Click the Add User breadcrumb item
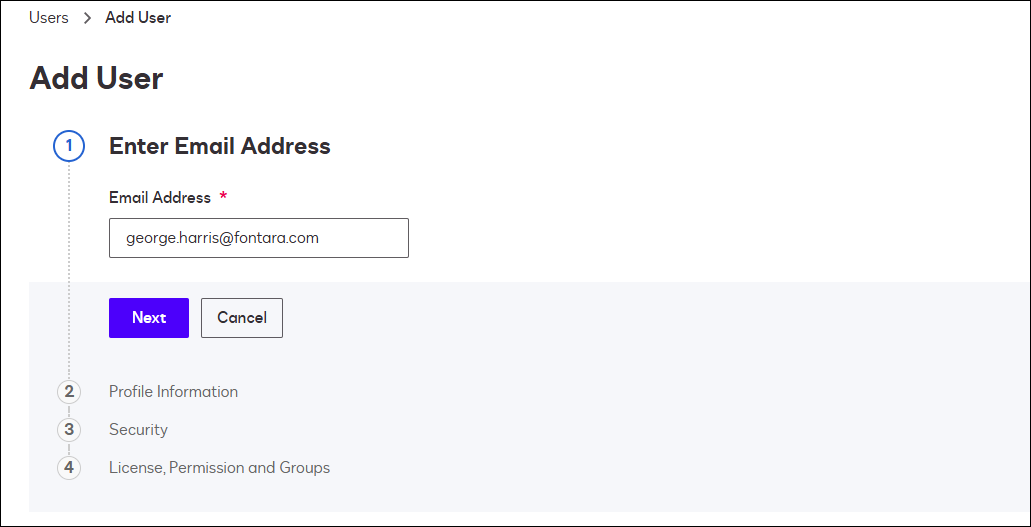The image size is (1031, 527). [x=138, y=18]
